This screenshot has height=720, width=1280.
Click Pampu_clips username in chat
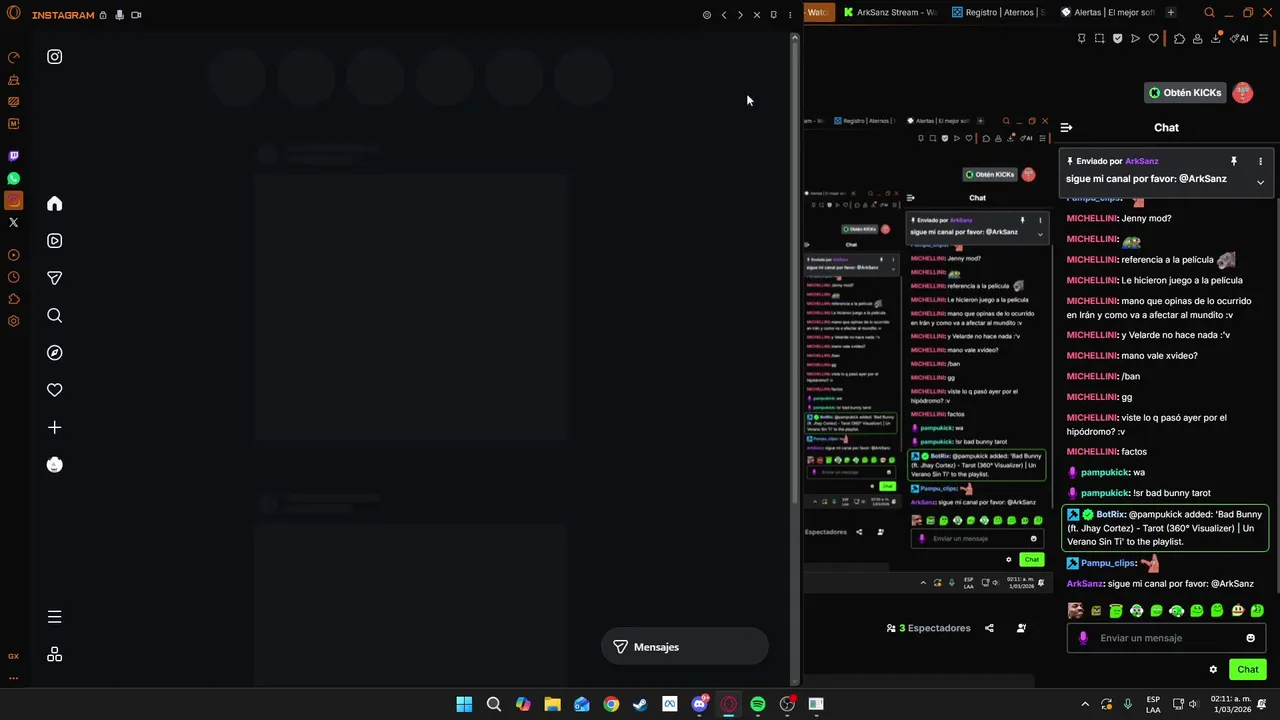click(1108, 563)
